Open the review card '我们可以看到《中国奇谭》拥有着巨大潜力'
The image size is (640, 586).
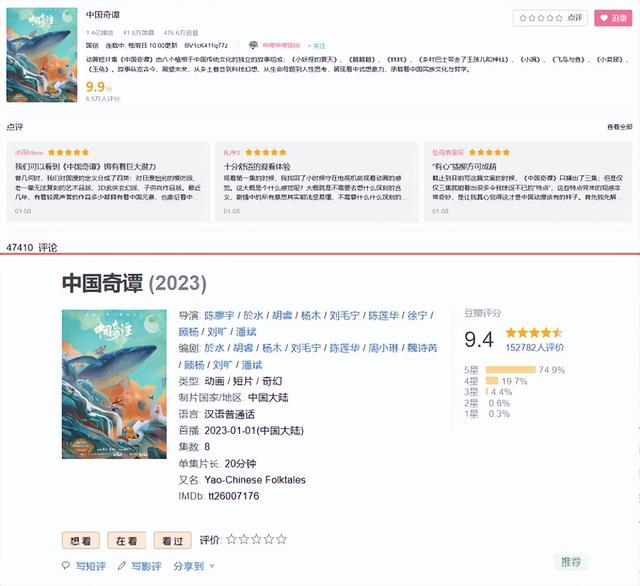[108, 182]
